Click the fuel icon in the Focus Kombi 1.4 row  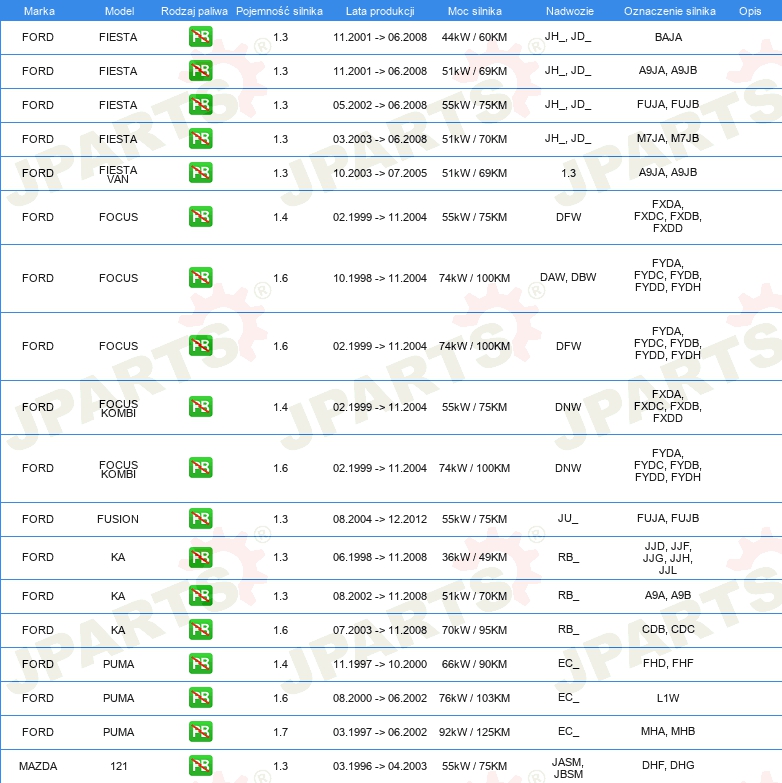(201, 406)
